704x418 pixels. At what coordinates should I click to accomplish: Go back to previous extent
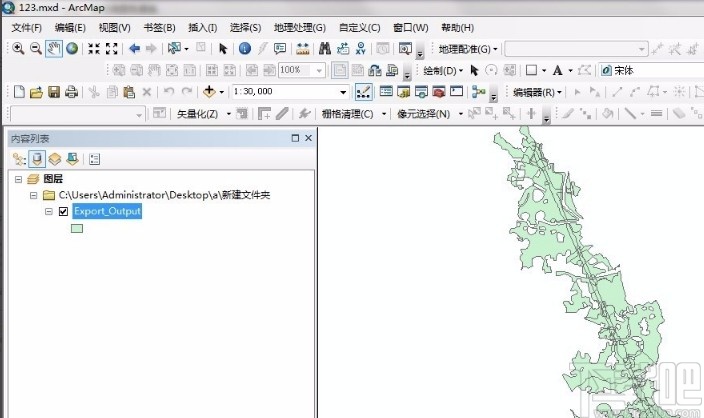pos(134,48)
